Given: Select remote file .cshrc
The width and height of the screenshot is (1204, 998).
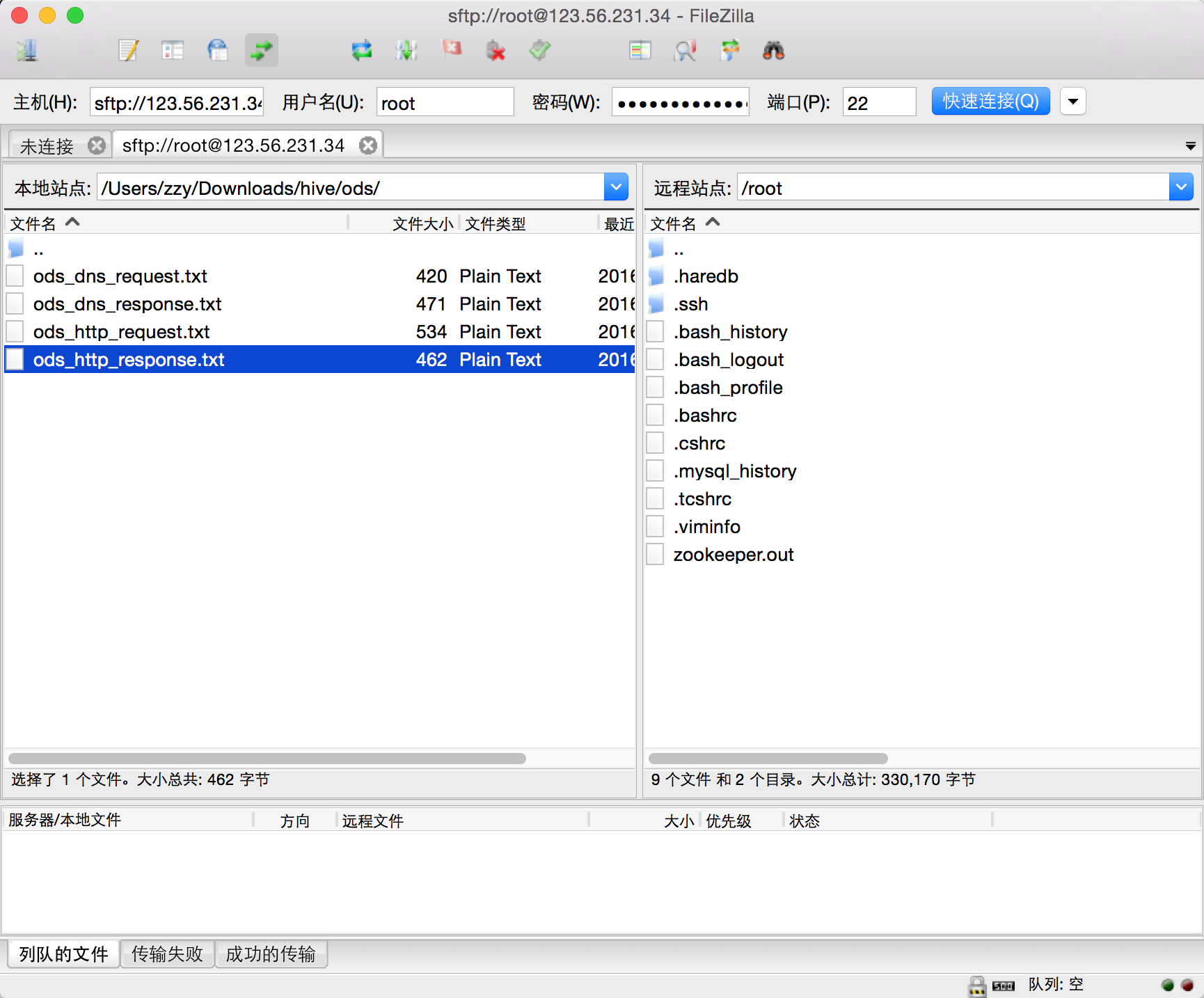Looking at the screenshot, I should [921, 443].
